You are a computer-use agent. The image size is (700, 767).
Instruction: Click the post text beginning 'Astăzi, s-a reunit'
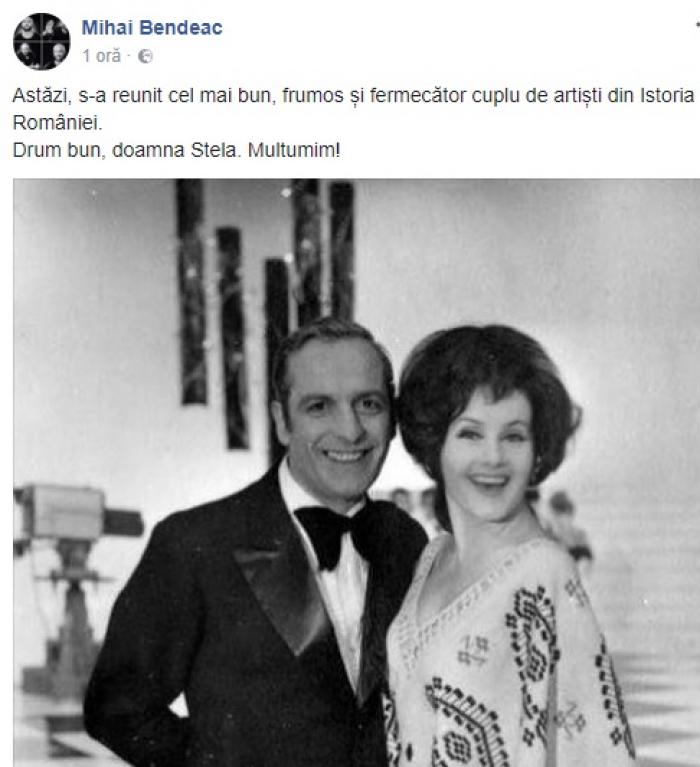click(353, 109)
